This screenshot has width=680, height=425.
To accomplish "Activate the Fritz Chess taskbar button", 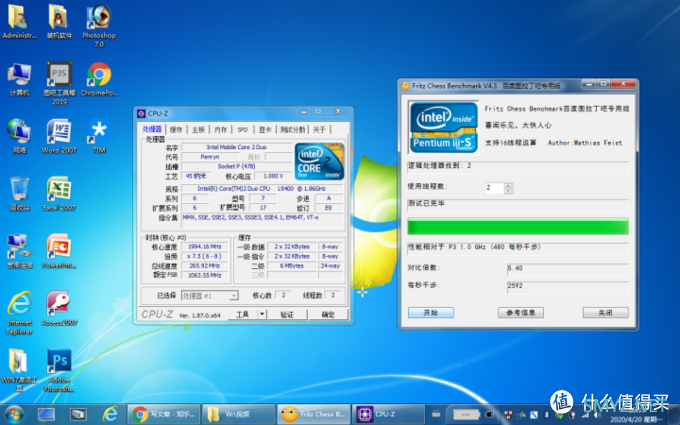I will tap(314, 415).
